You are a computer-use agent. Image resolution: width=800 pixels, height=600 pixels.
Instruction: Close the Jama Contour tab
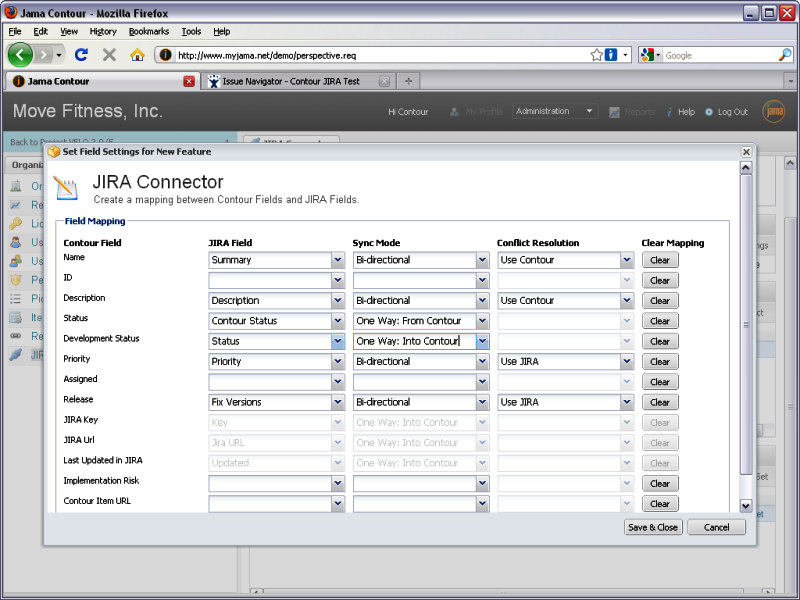[189, 81]
